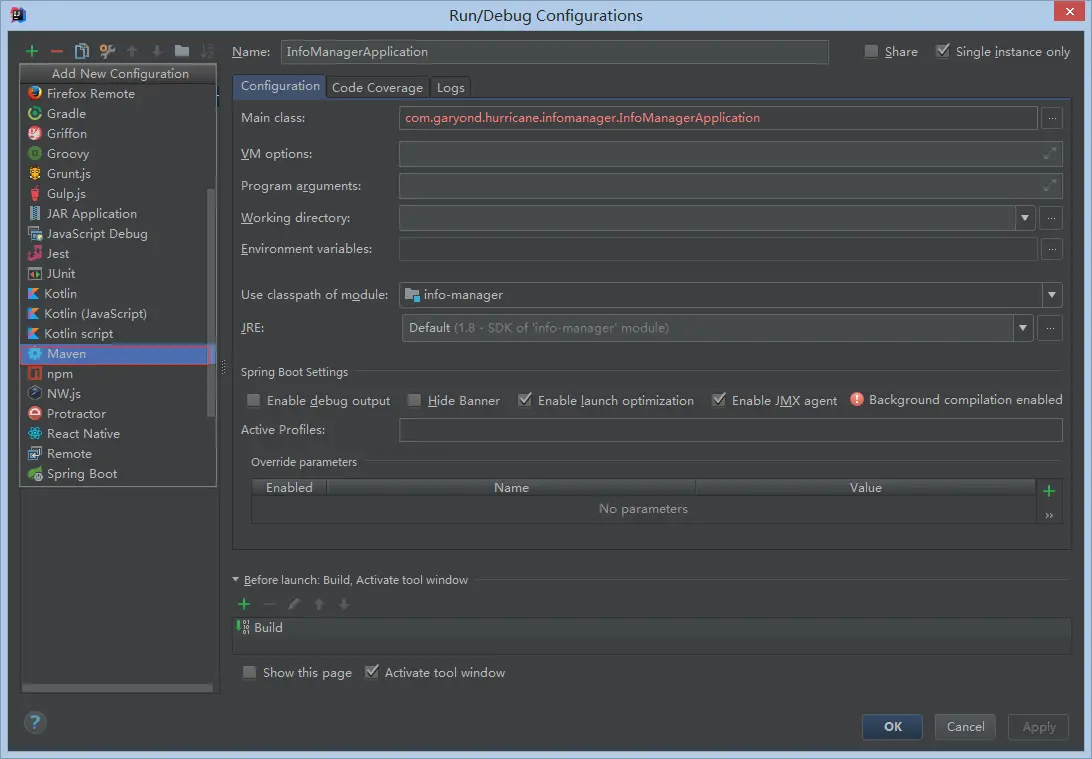
Task: Collapse the Before launch section triangle
Action: pyautogui.click(x=235, y=579)
